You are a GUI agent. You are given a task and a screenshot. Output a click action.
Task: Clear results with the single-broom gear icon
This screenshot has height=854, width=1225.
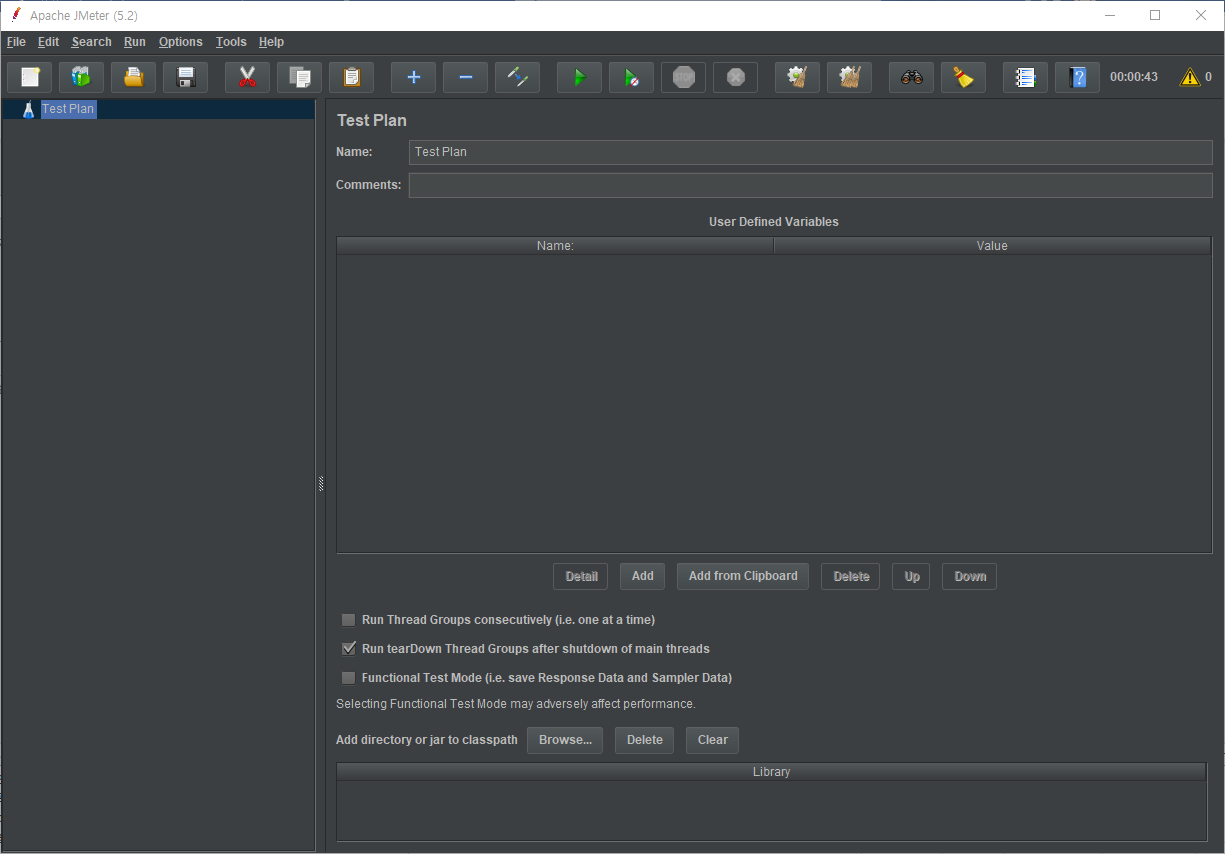coord(798,77)
